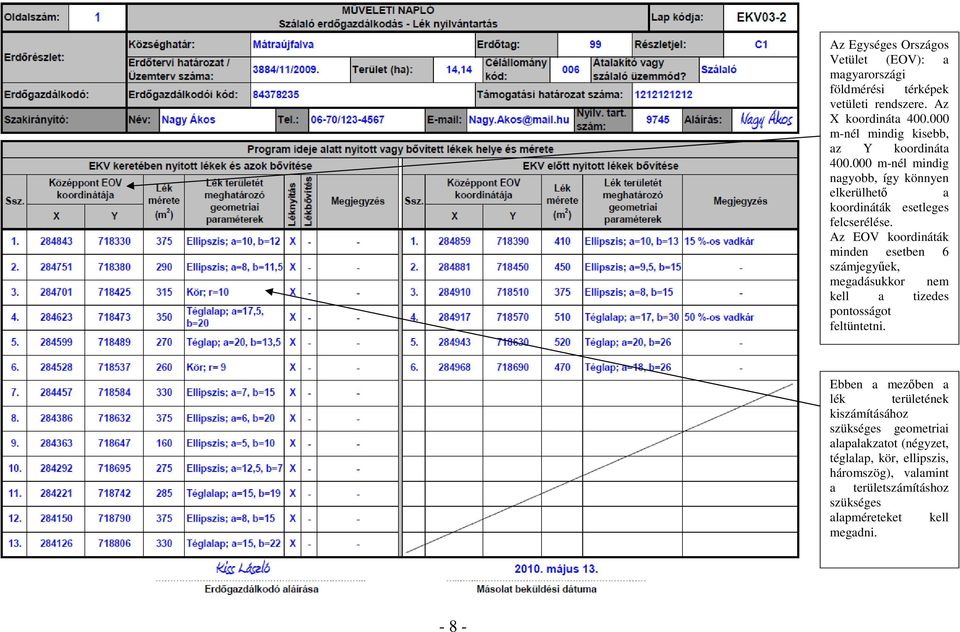960x632 pixels.
Task: Select the forest manager code 84378235
Action: (x=276, y=95)
